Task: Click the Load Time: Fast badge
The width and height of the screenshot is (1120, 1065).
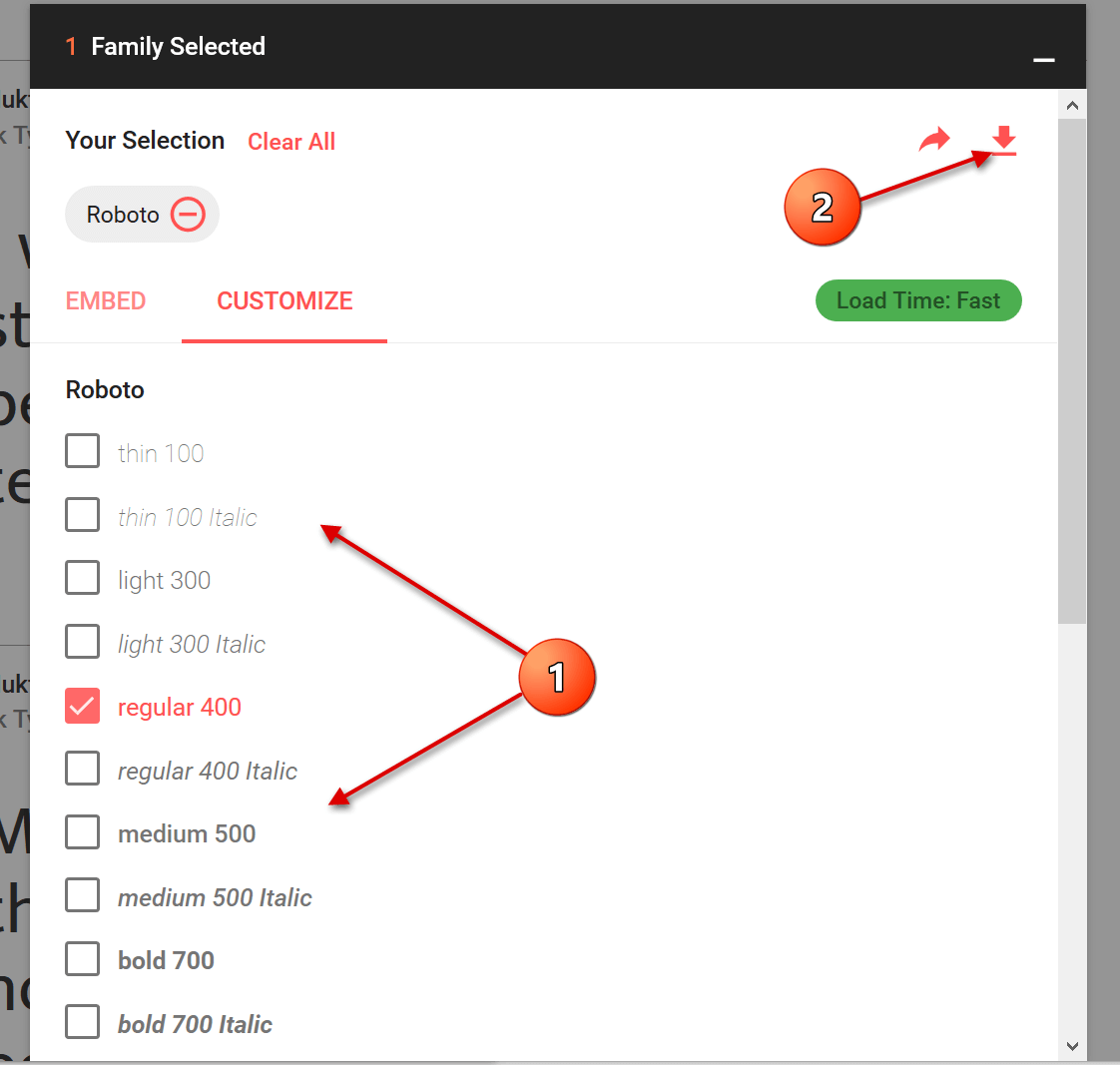Action: [x=918, y=300]
